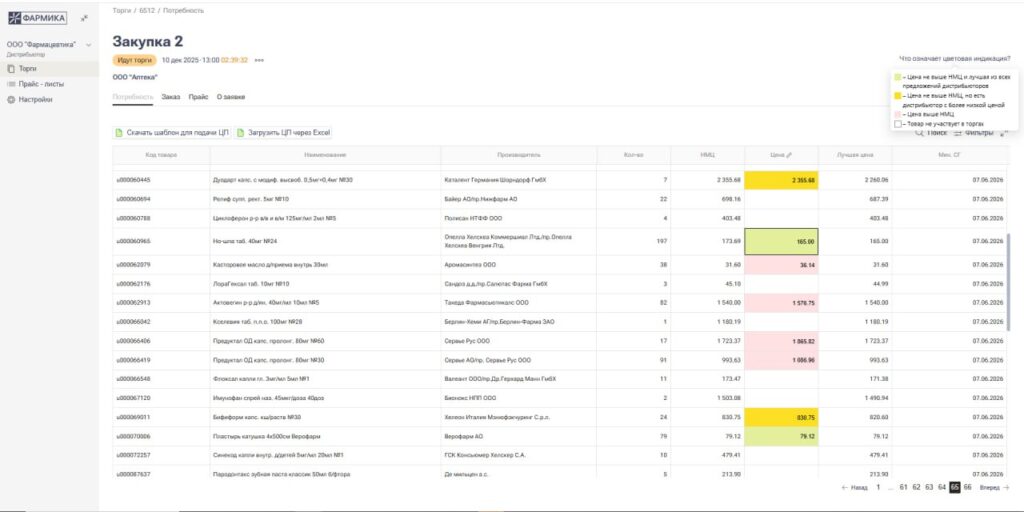Click the expand table icon beside Фильтры
The width and height of the screenshot is (1024, 512).
click(1003, 133)
